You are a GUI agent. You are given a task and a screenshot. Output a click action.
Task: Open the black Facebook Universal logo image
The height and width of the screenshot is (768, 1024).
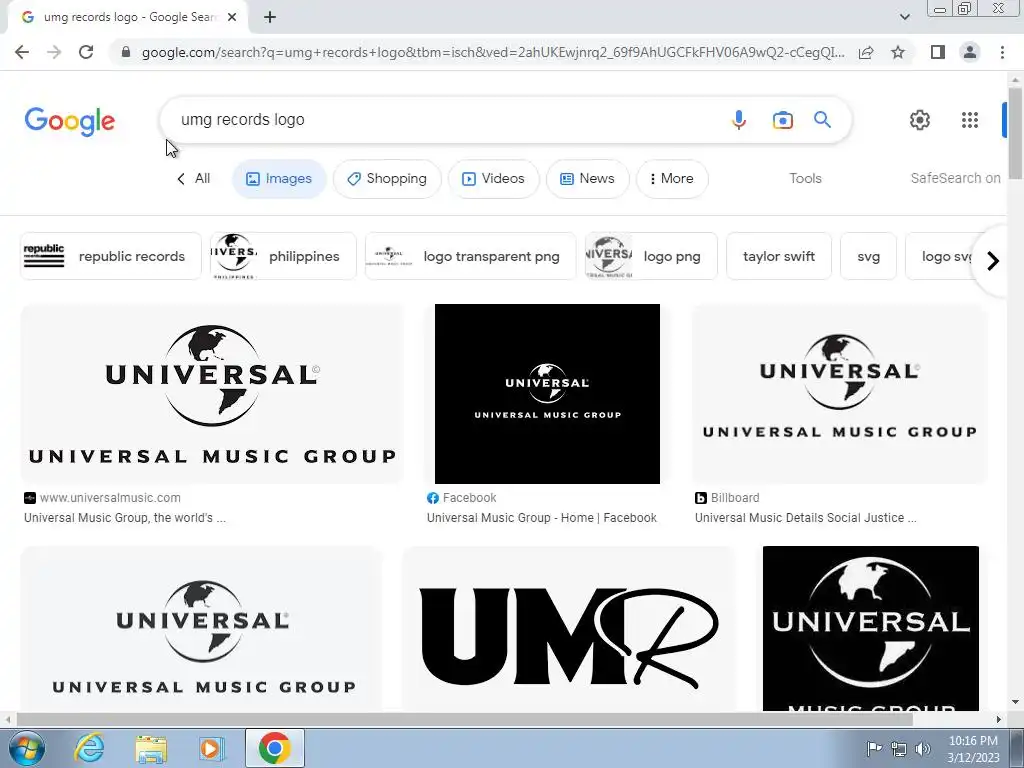point(547,394)
